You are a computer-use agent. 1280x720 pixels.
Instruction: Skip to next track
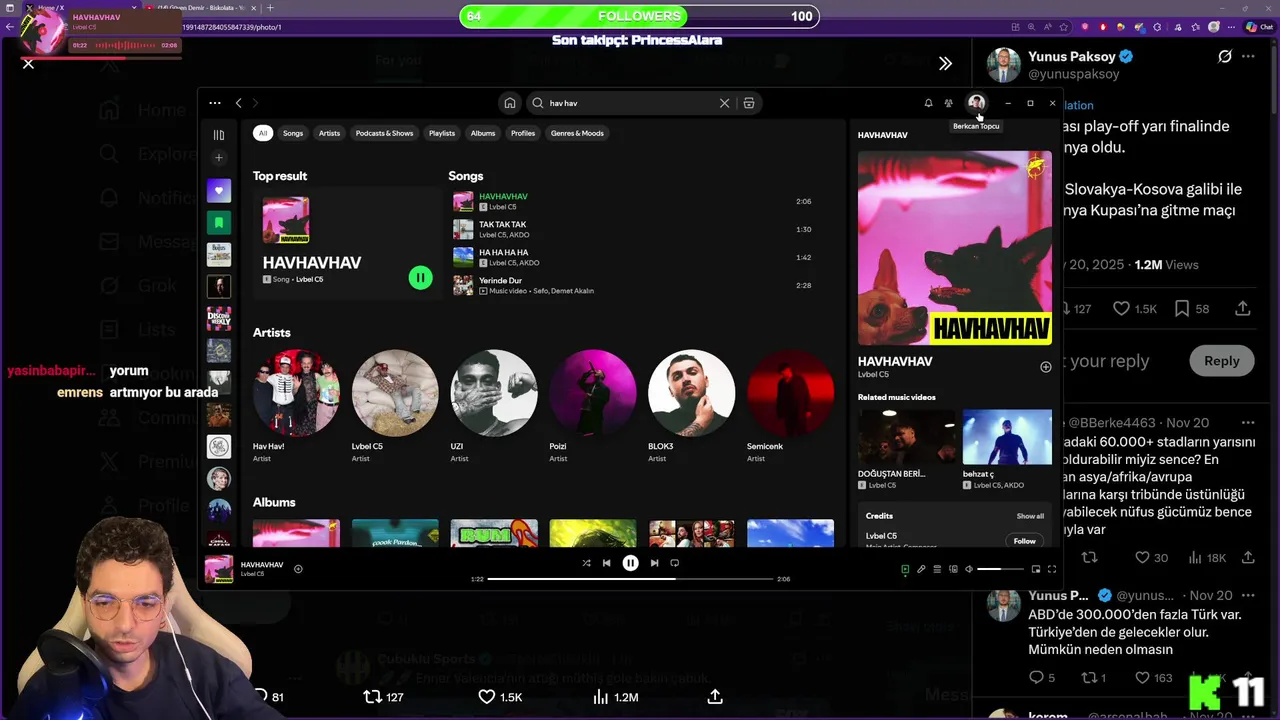coord(654,563)
